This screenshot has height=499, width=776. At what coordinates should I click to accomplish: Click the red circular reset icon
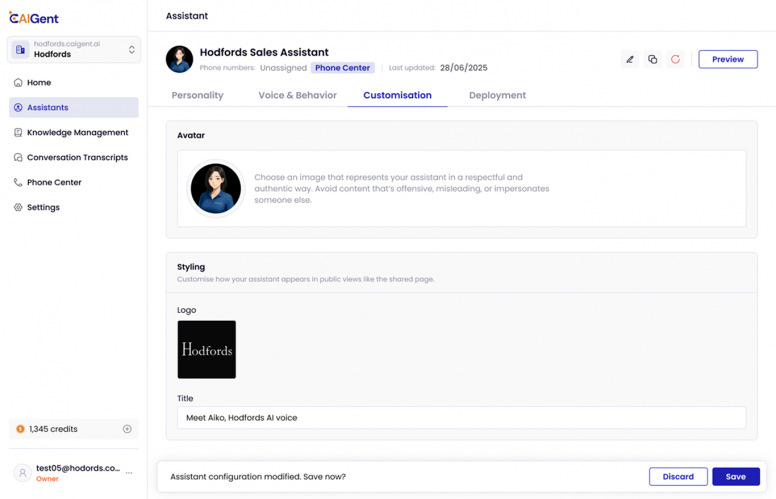pos(676,60)
